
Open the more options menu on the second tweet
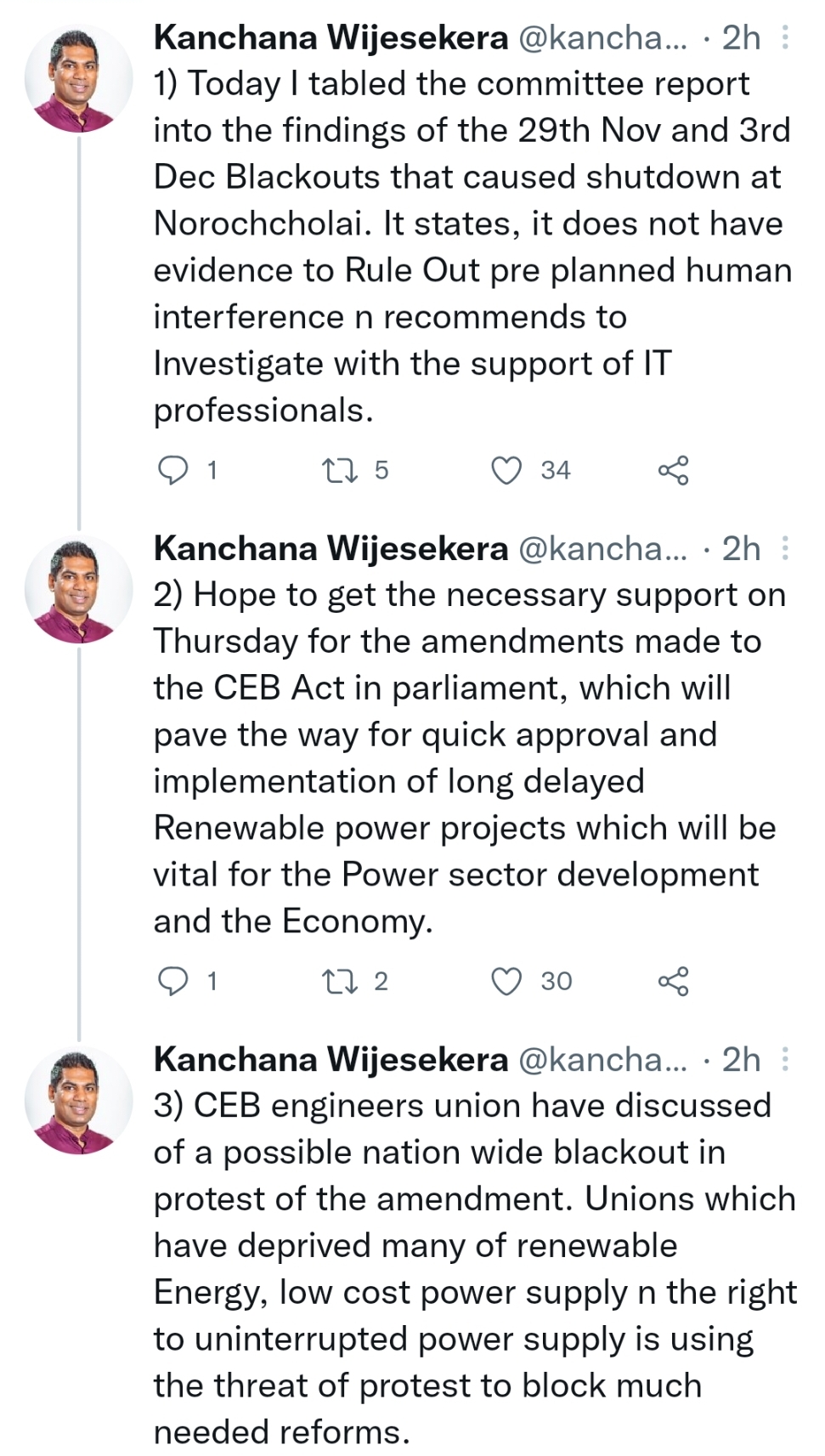click(786, 548)
